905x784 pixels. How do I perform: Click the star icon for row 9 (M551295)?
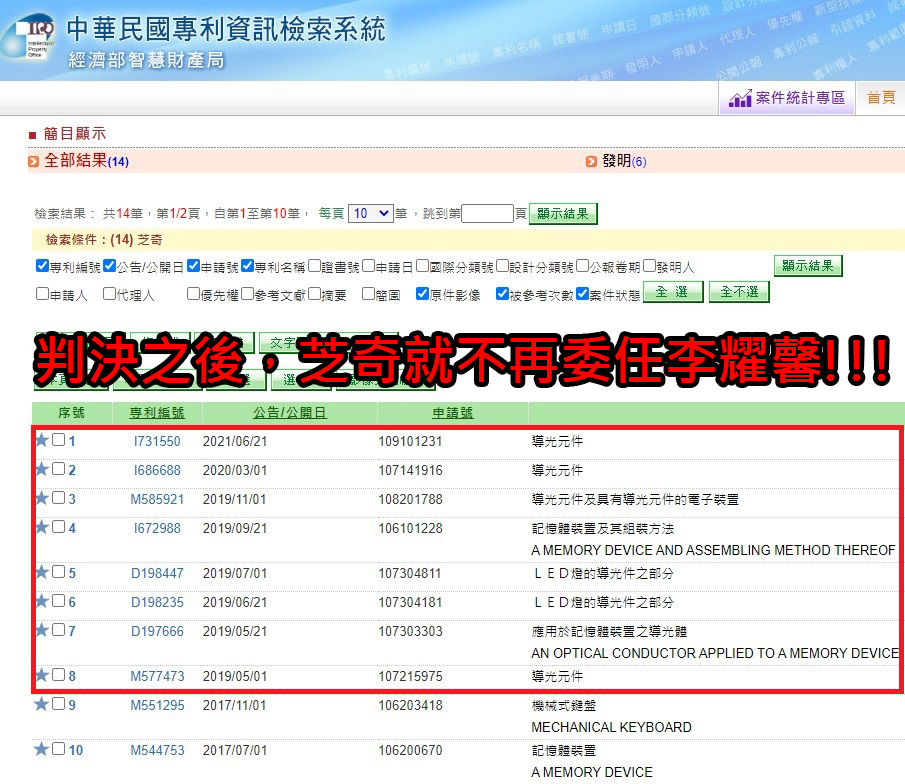pyautogui.click(x=42, y=704)
